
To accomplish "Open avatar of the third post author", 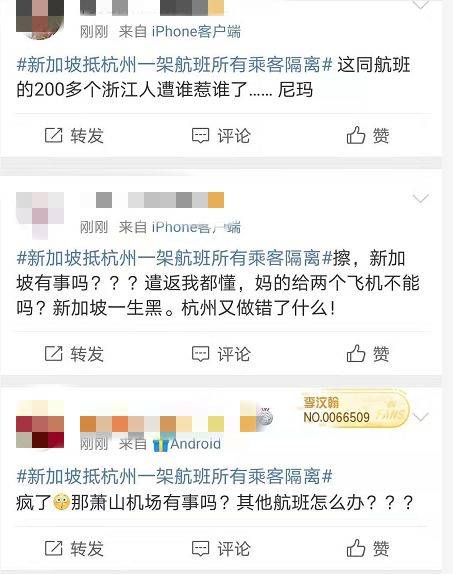I will (x=40, y=424).
